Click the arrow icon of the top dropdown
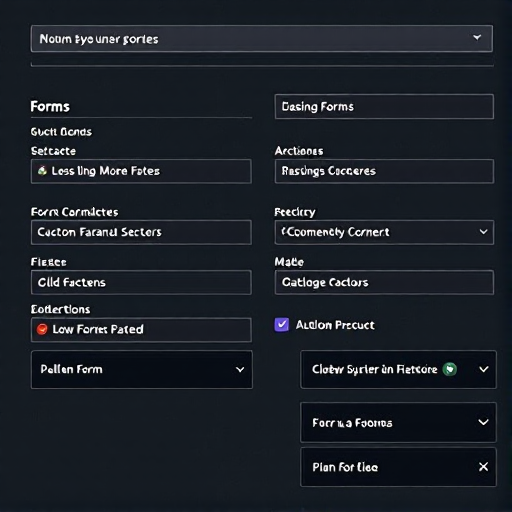 coord(477,38)
